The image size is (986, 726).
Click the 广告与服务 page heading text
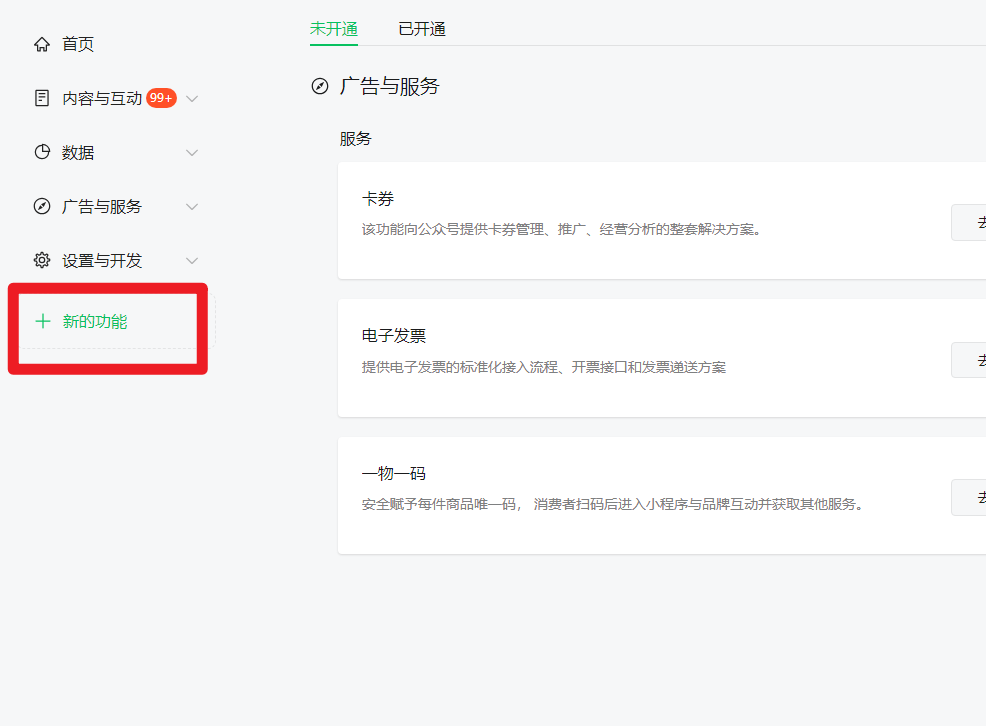(390, 86)
